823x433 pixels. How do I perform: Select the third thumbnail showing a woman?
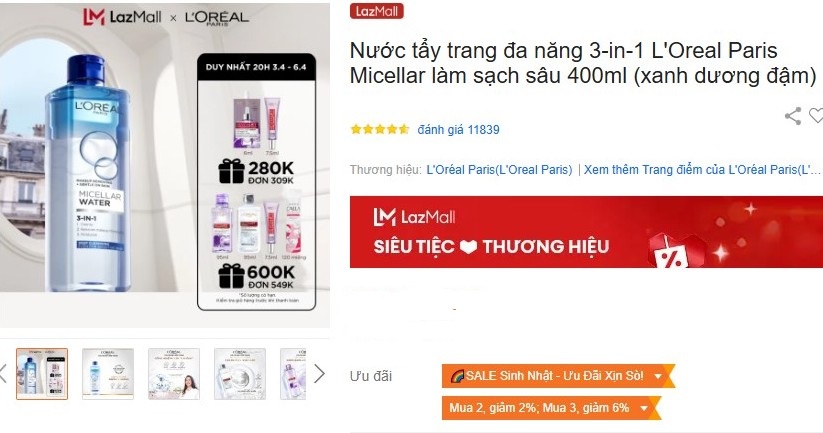pos(174,374)
